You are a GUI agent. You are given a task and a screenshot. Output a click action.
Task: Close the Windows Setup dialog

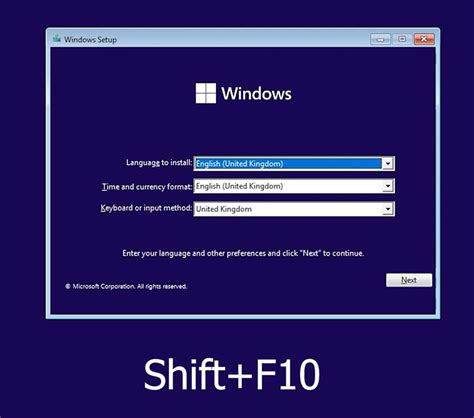pos(424,39)
